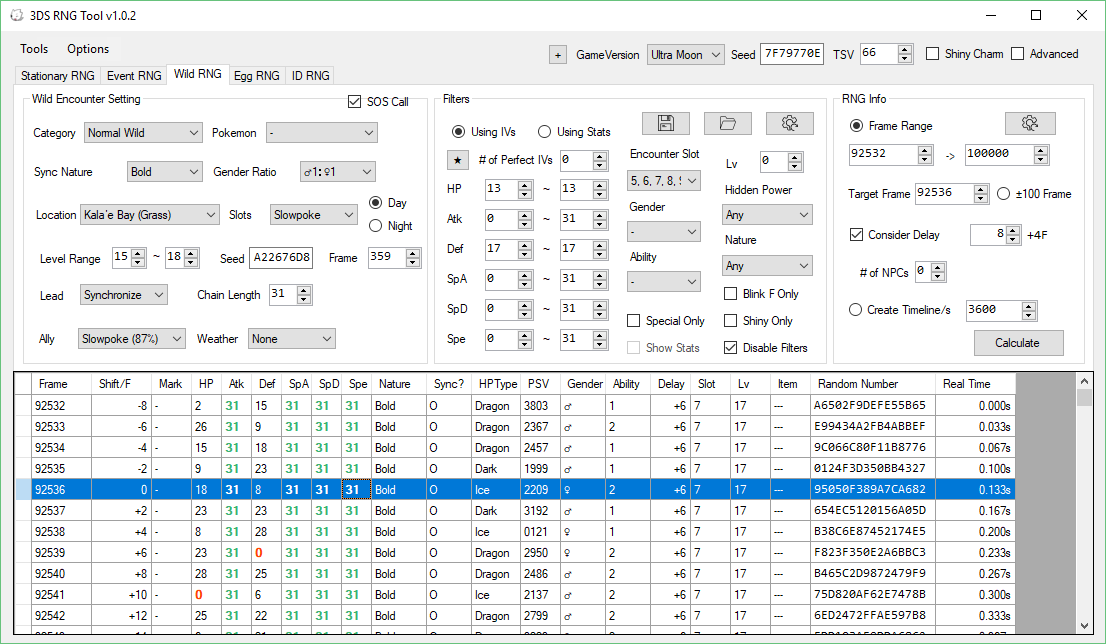This screenshot has height=644, width=1106.
Task: Open the Category Normal Wild dropdown
Action: (144, 133)
